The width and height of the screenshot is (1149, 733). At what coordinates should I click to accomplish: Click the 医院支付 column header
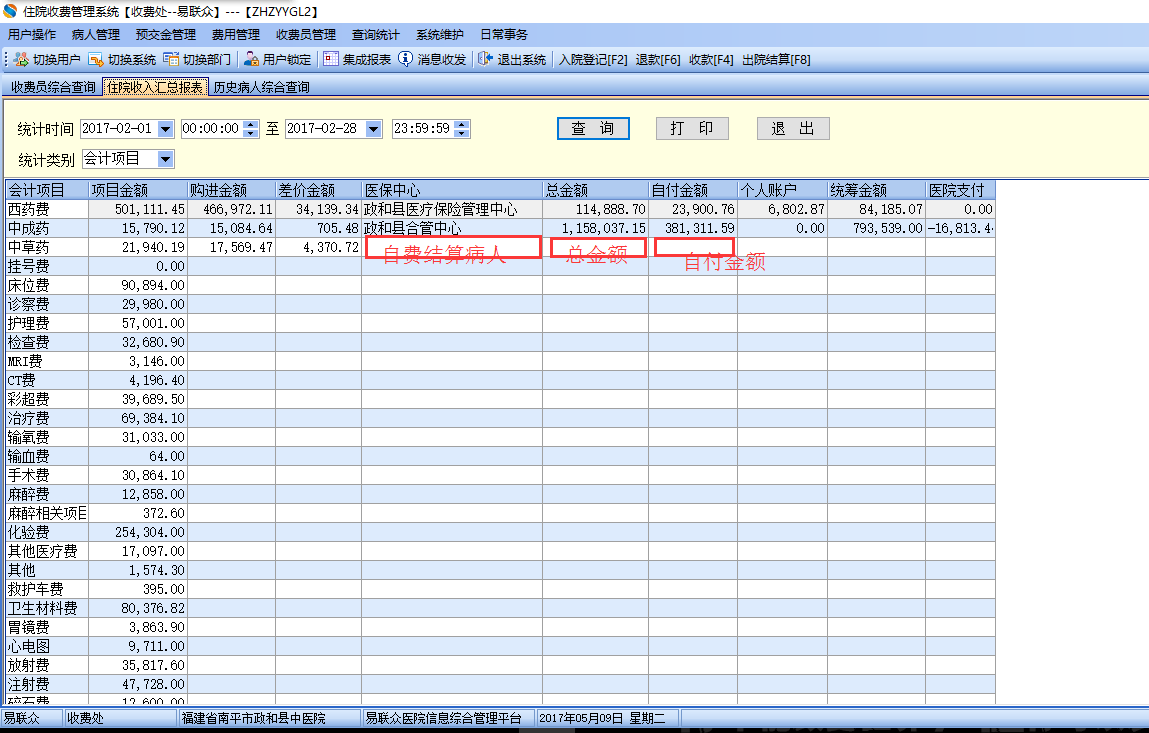[961, 190]
